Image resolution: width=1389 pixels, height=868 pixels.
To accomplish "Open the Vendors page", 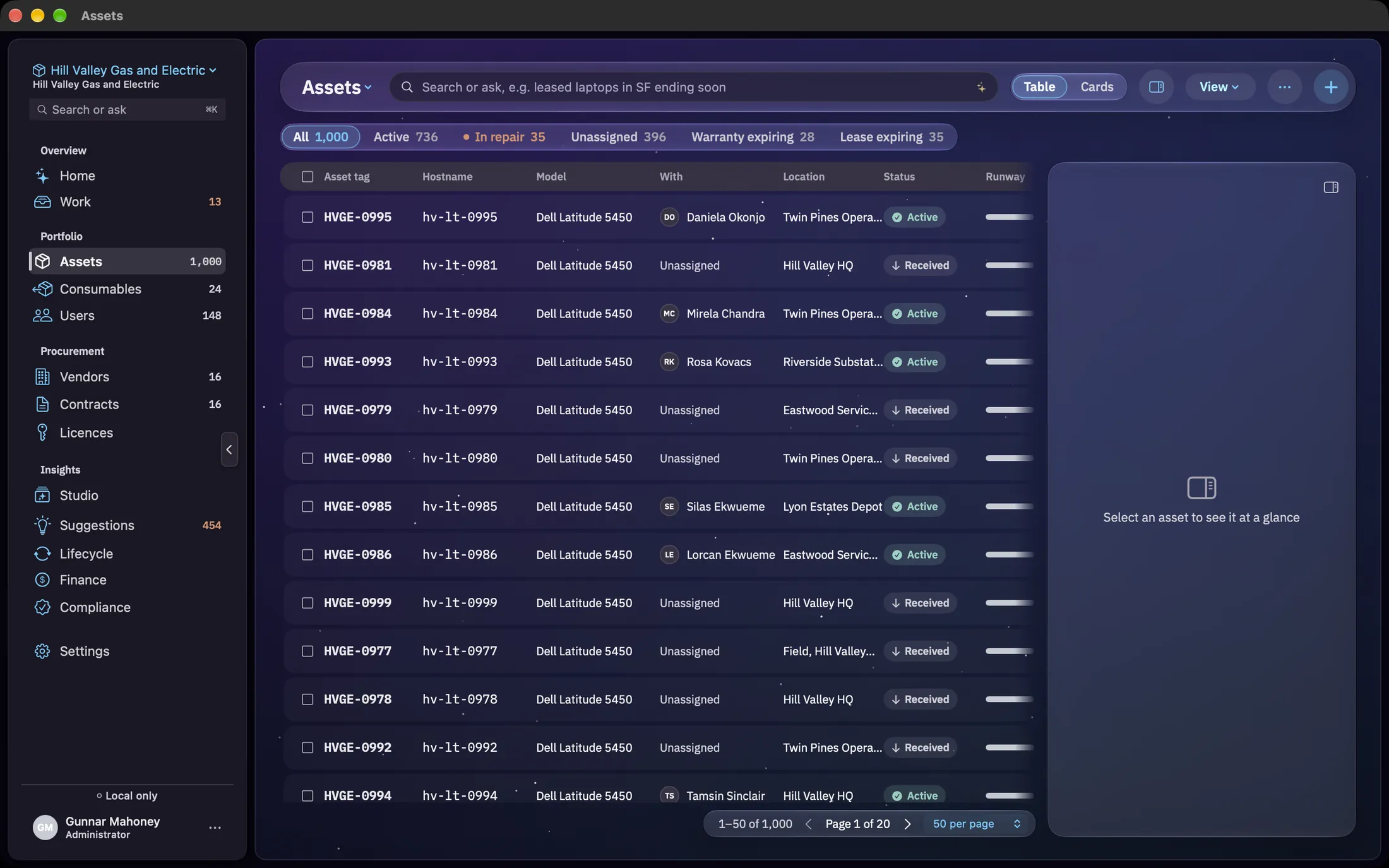I will click(x=127, y=377).
